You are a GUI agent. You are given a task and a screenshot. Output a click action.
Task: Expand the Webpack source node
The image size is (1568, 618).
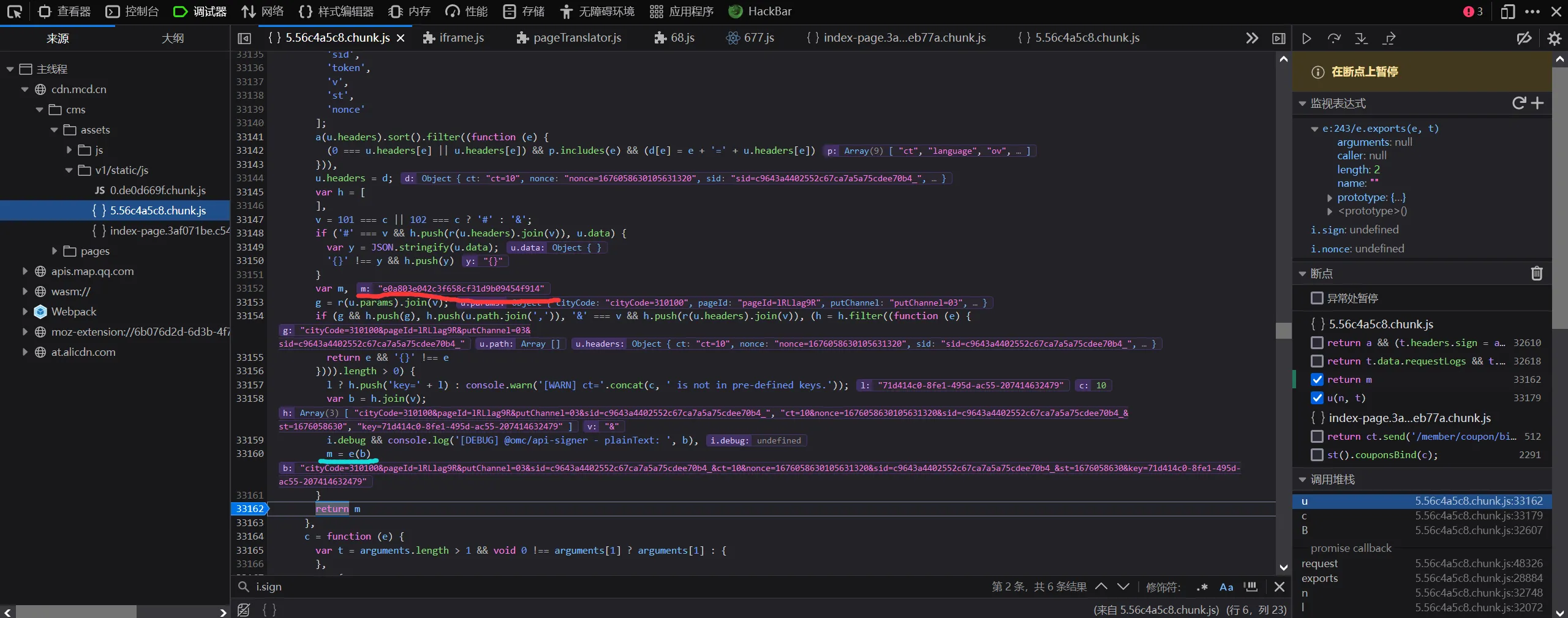[x=24, y=312]
